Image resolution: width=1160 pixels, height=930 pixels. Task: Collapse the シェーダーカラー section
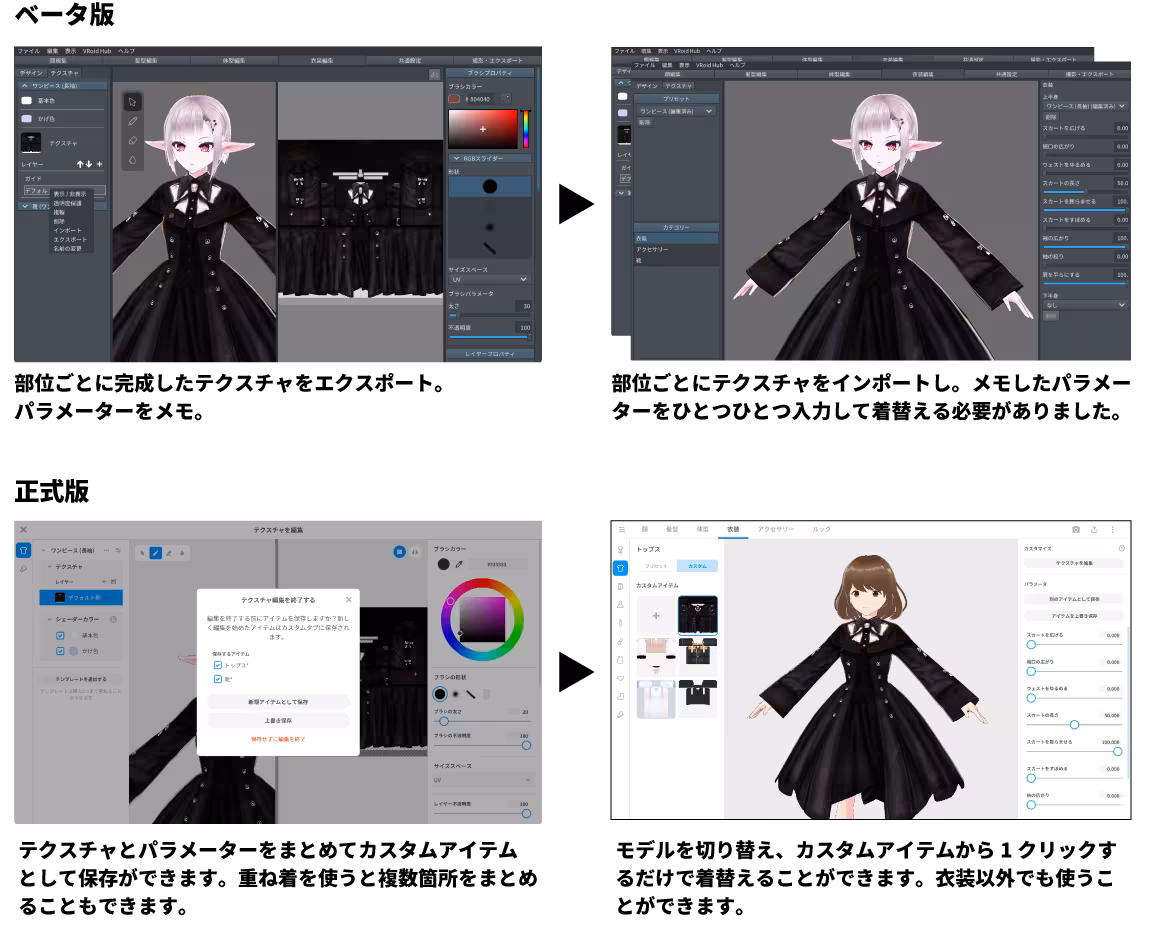[x=50, y=619]
